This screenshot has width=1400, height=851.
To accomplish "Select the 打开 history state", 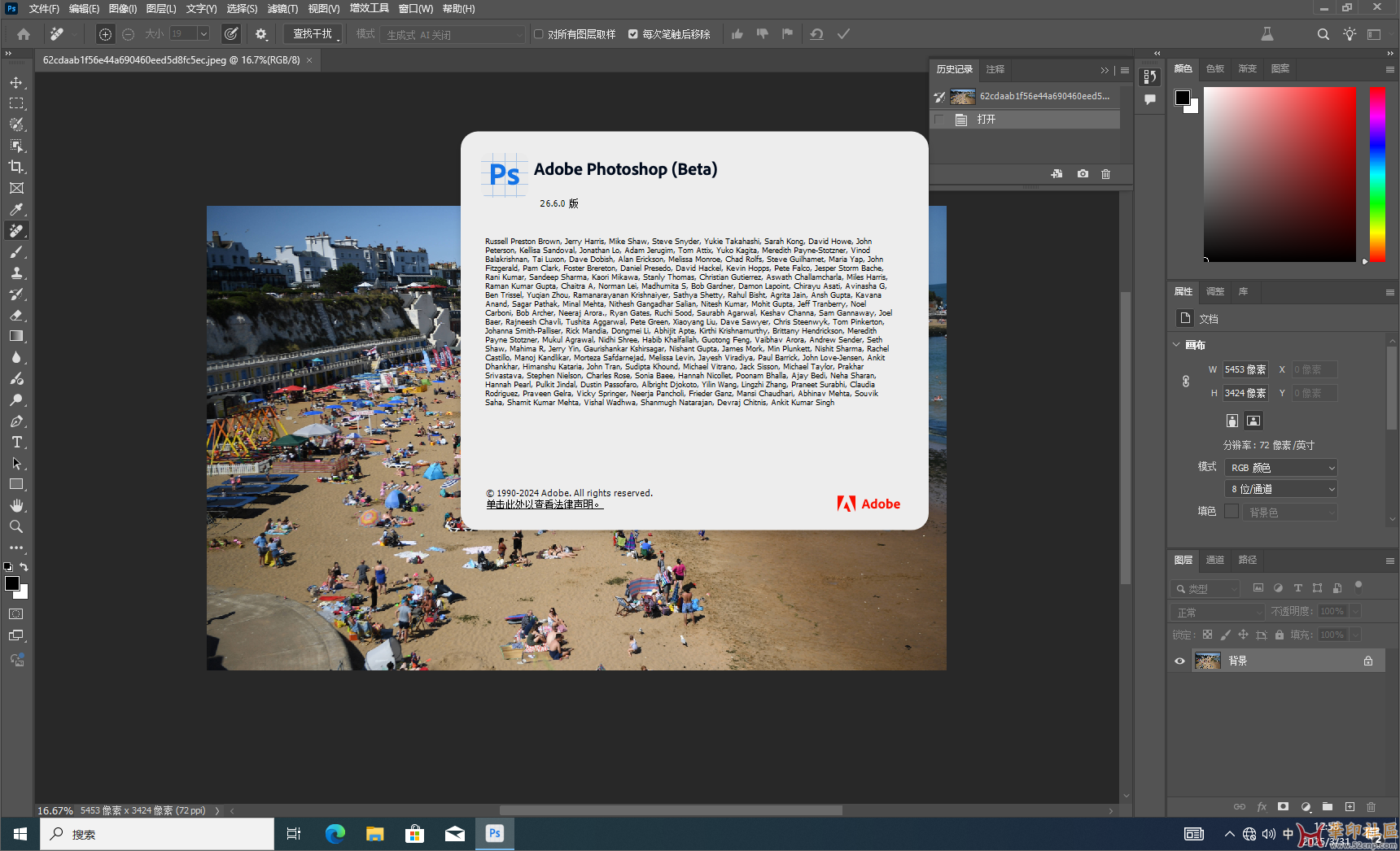I will pyautogui.click(x=1026, y=120).
